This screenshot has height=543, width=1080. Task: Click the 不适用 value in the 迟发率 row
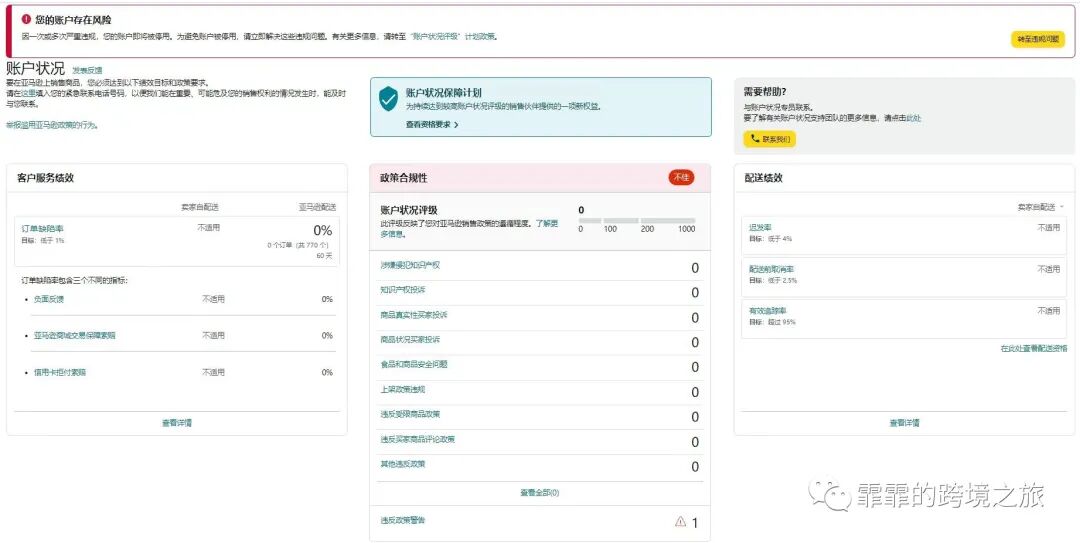[1048, 227]
